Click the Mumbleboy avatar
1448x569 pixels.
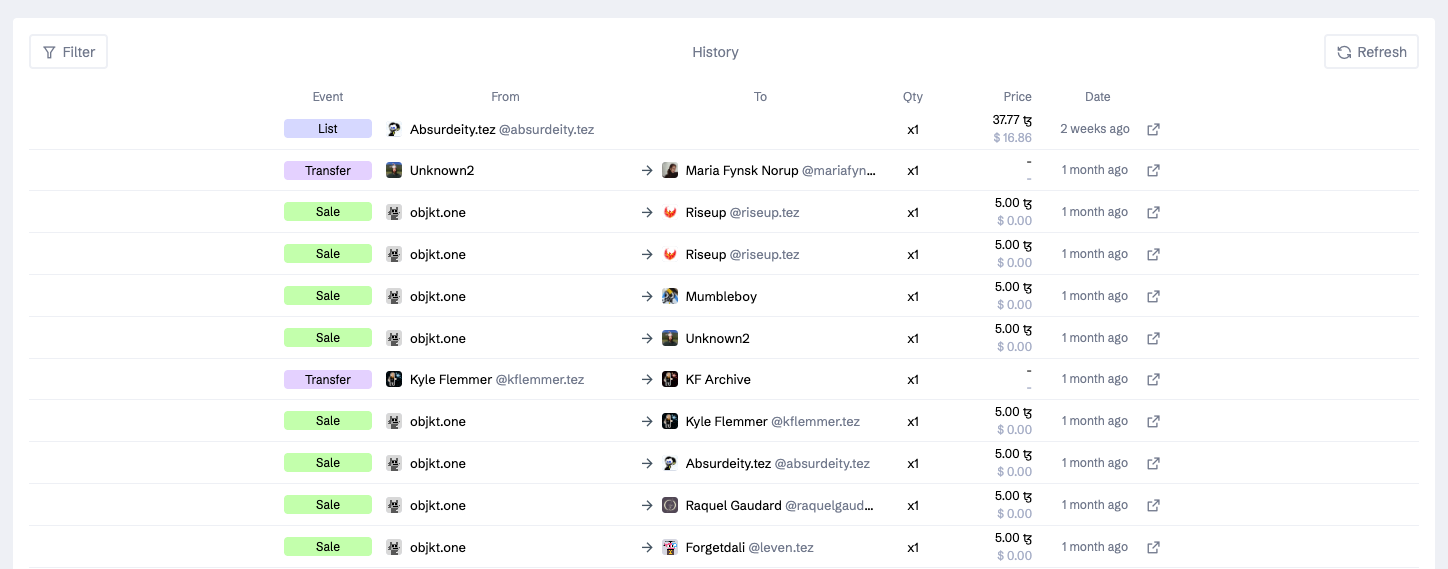tap(670, 296)
